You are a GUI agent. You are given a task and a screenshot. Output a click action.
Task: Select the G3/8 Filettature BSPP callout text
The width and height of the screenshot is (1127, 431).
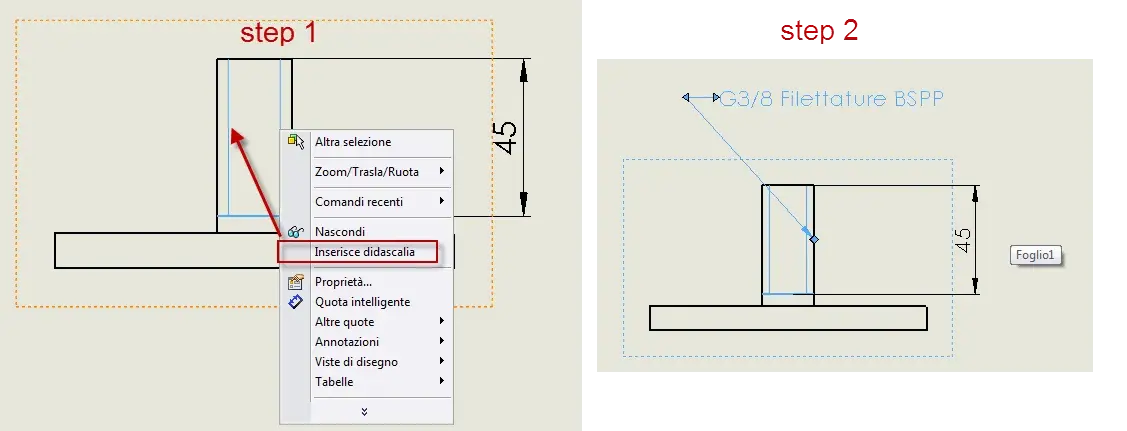[x=832, y=98]
